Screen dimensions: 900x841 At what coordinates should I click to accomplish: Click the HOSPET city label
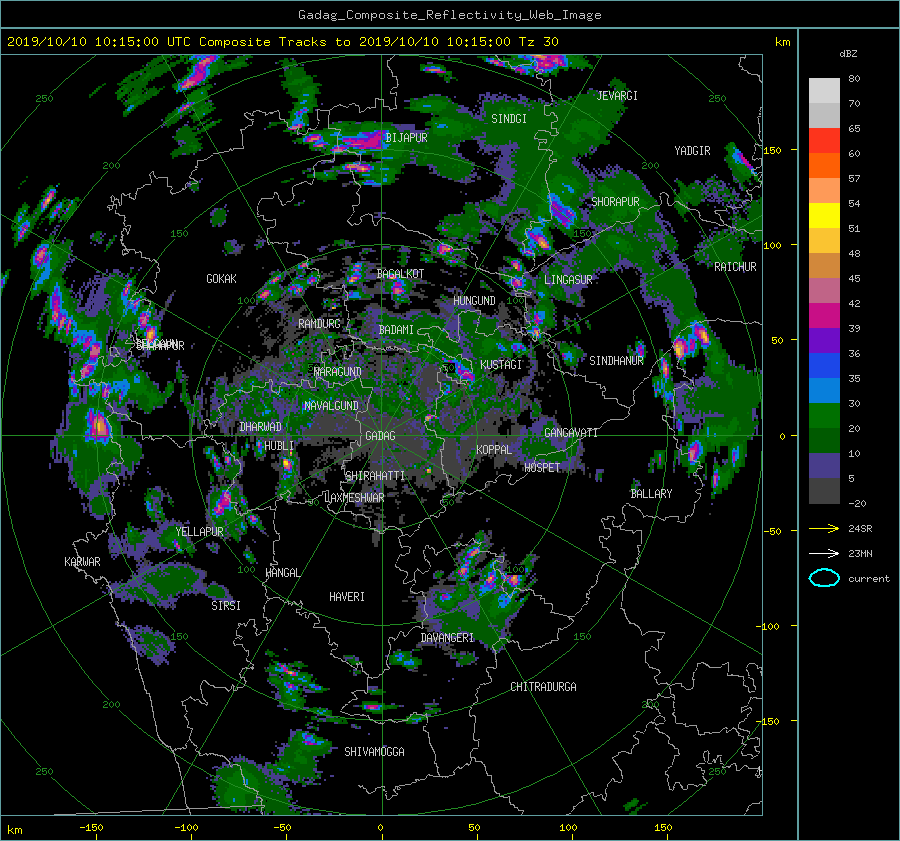pos(542,468)
